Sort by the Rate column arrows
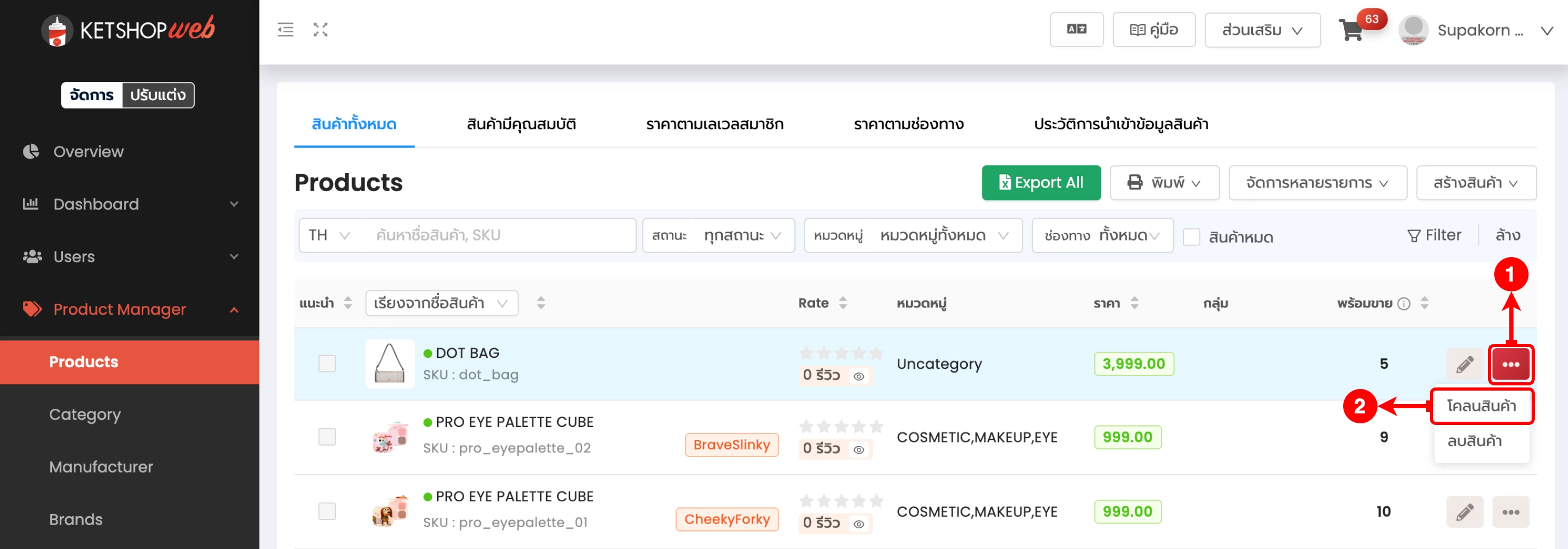 tap(843, 302)
